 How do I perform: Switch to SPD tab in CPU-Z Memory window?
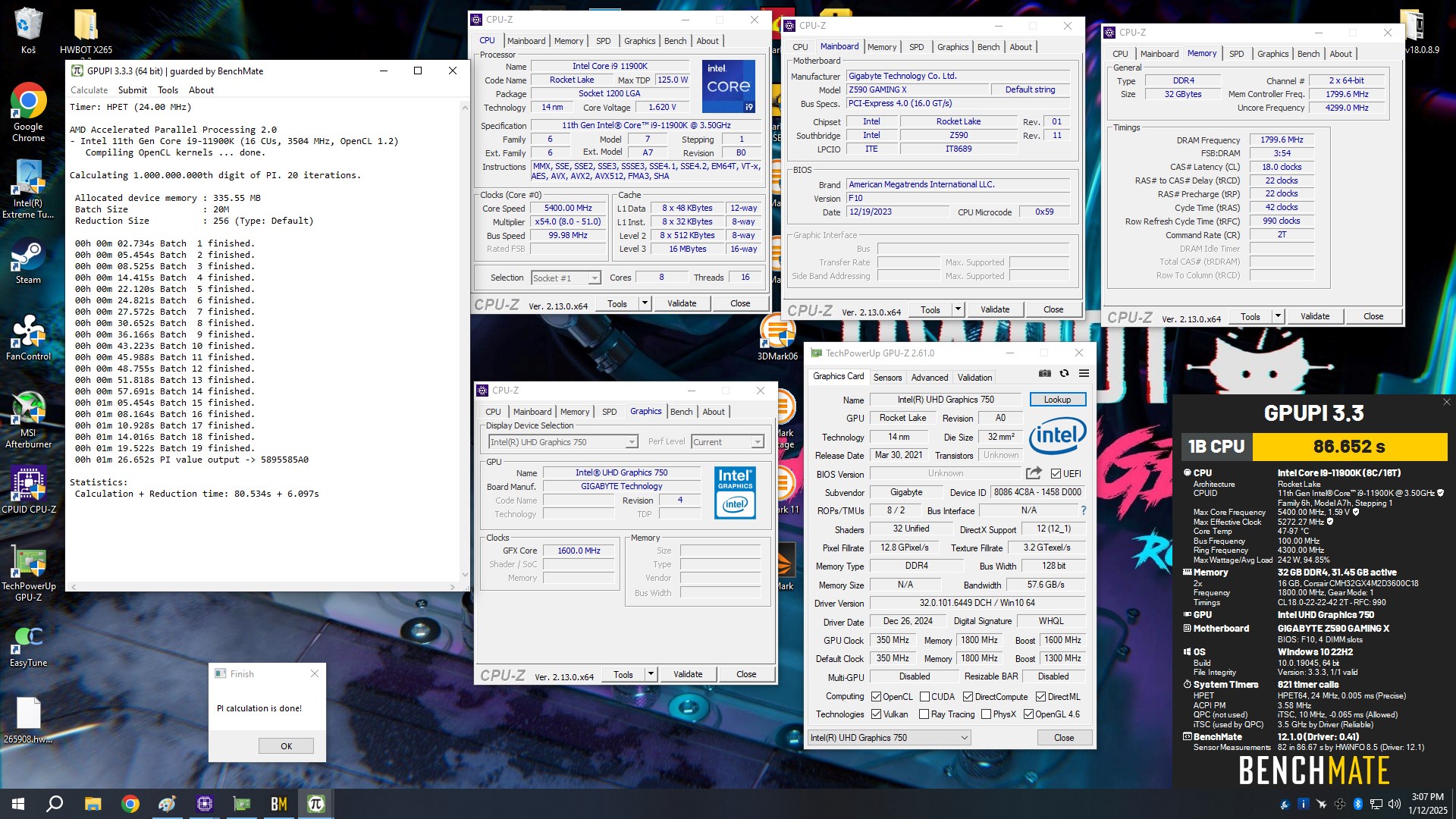1236,54
